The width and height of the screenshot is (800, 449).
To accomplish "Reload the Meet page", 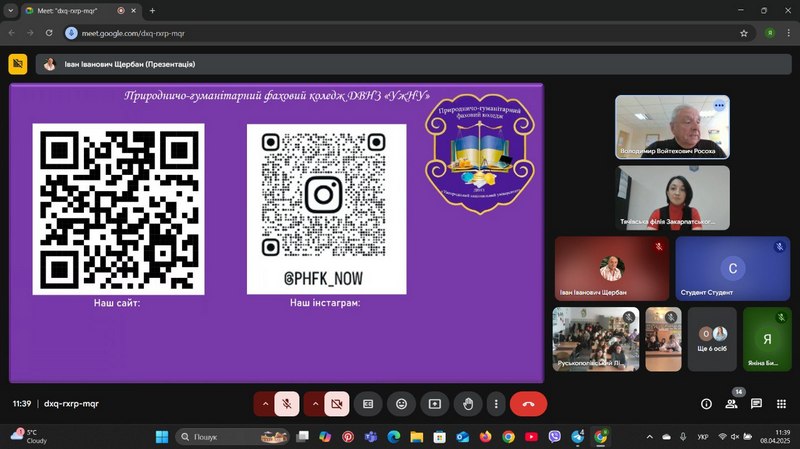I will (x=49, y=33).
